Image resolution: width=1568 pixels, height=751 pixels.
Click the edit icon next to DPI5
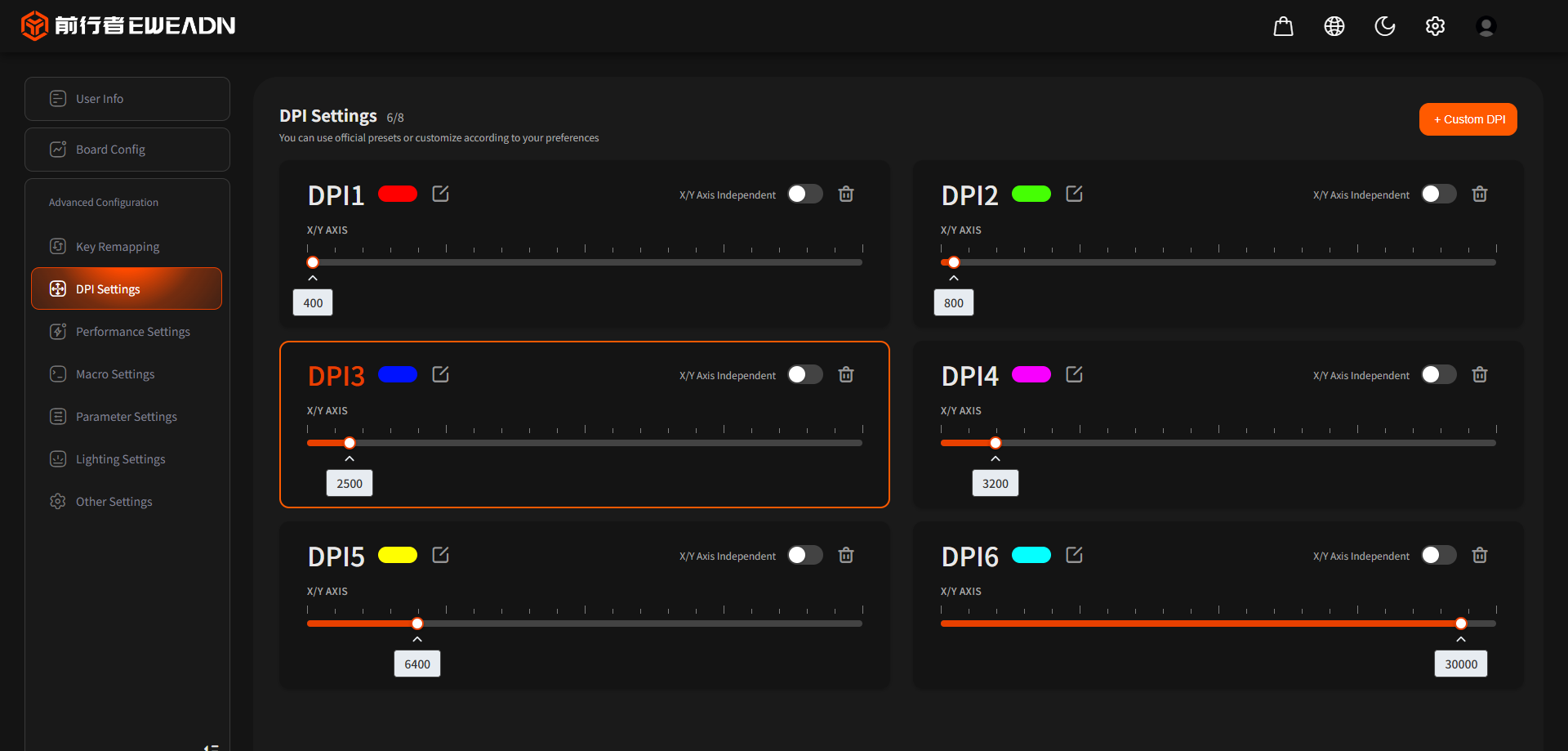[440, 555]
